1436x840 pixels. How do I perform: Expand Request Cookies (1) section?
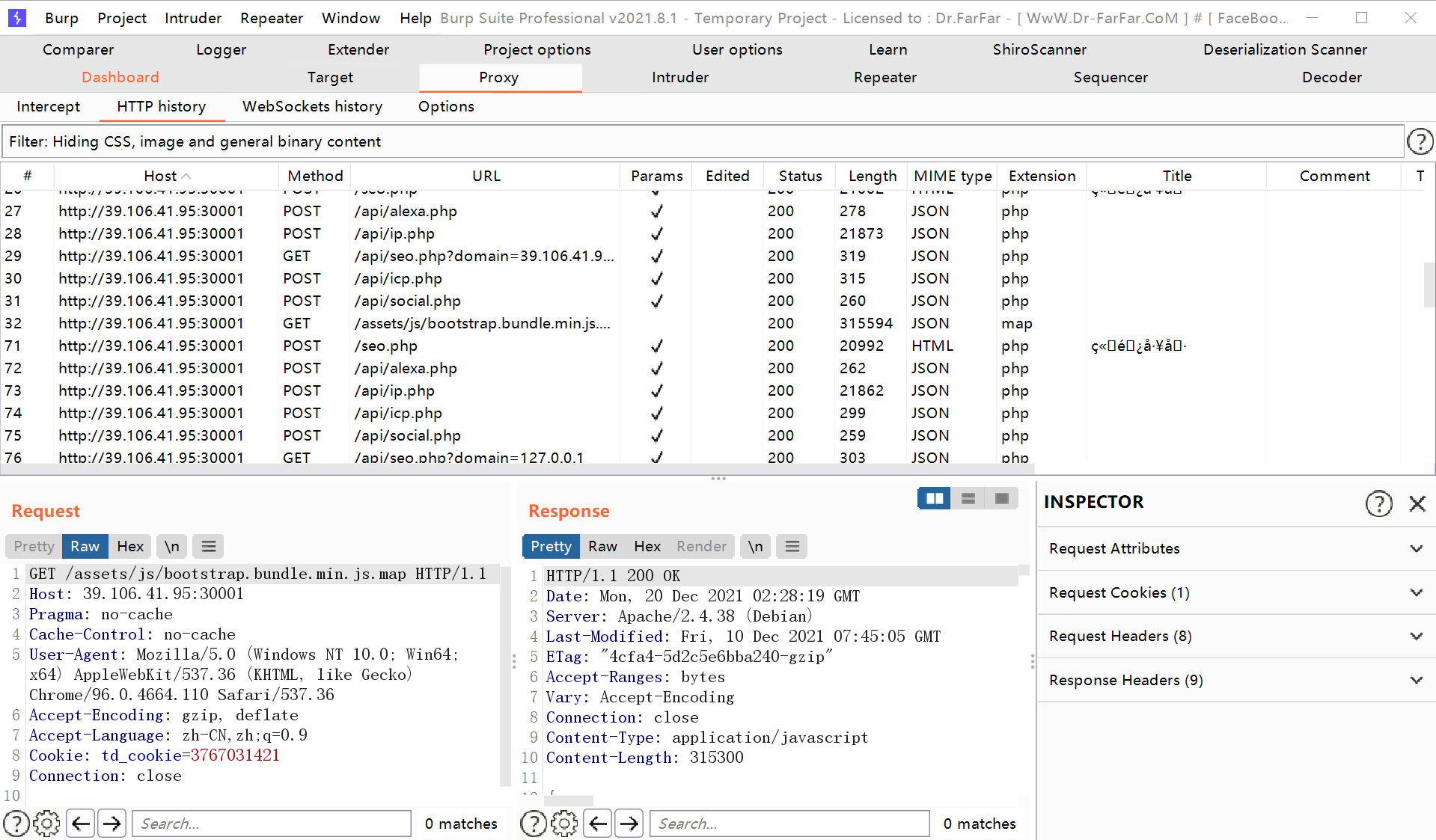[1236, 592]
